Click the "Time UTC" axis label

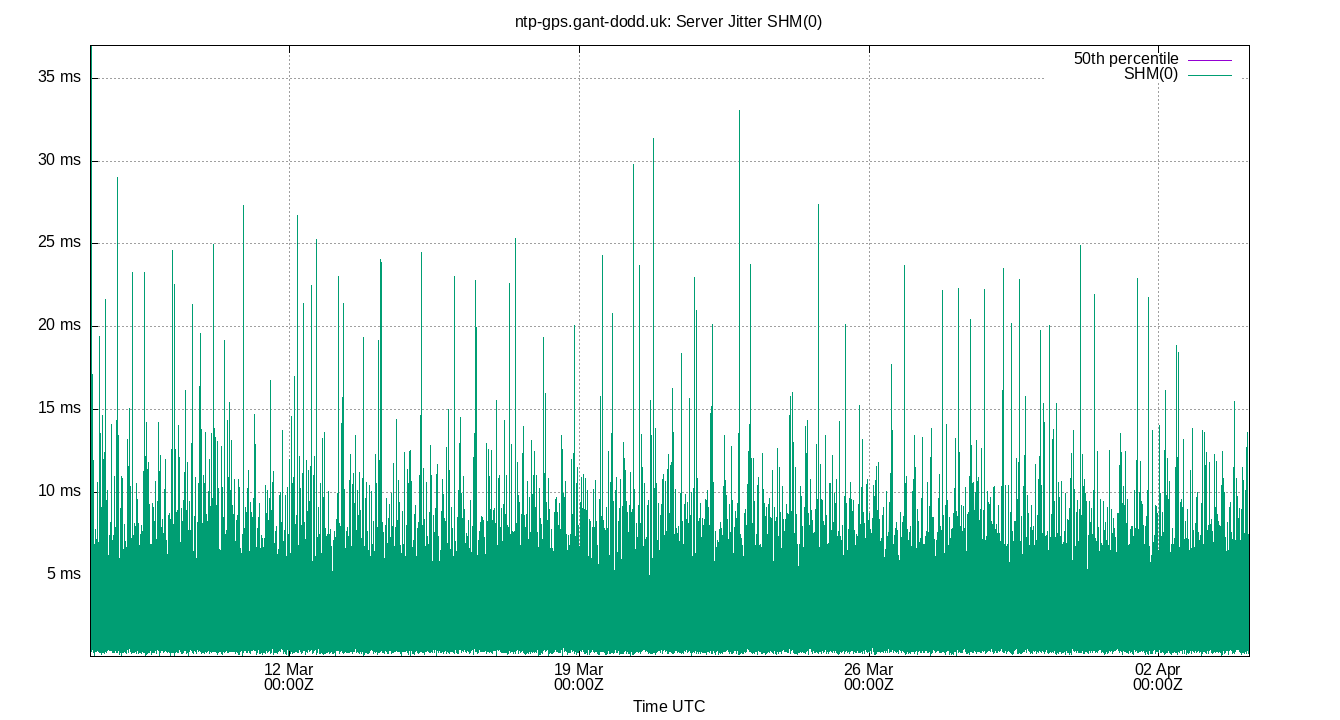tap(670, 706)
